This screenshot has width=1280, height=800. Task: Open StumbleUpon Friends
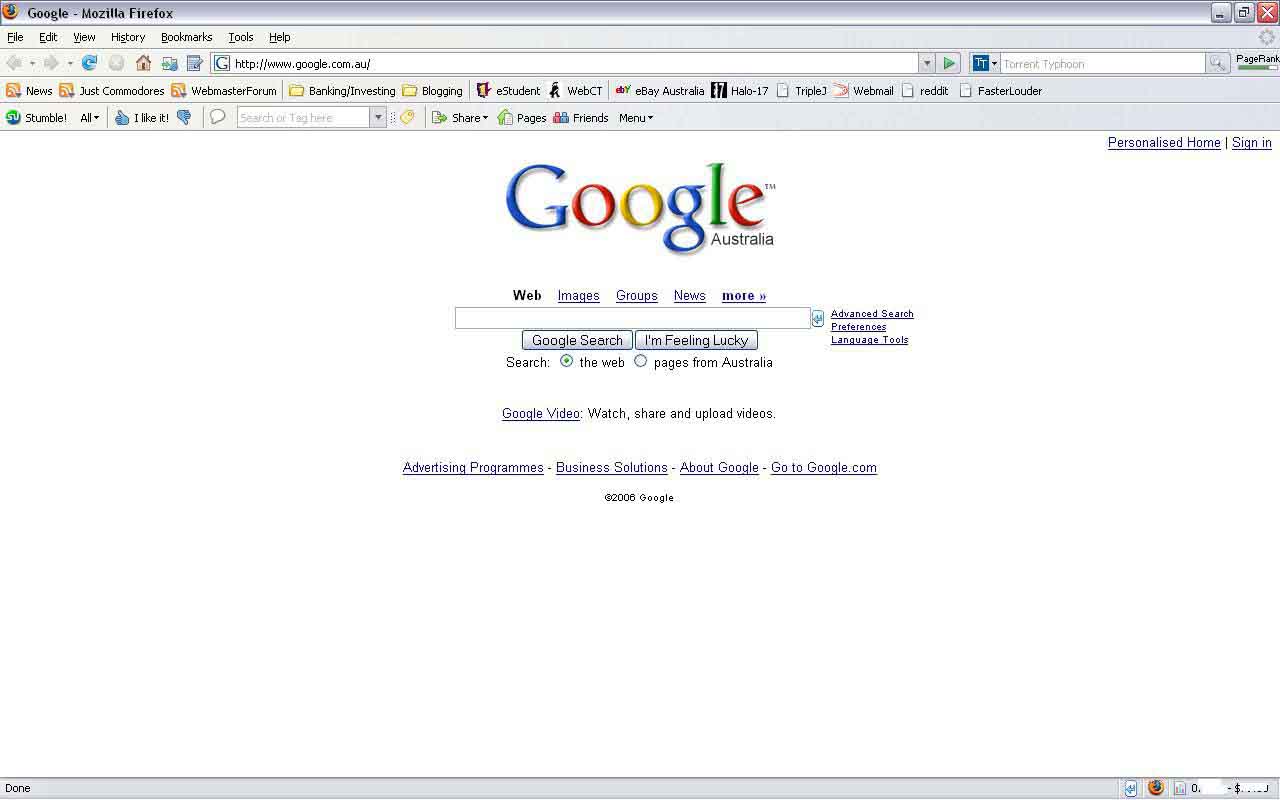(580, 118)
